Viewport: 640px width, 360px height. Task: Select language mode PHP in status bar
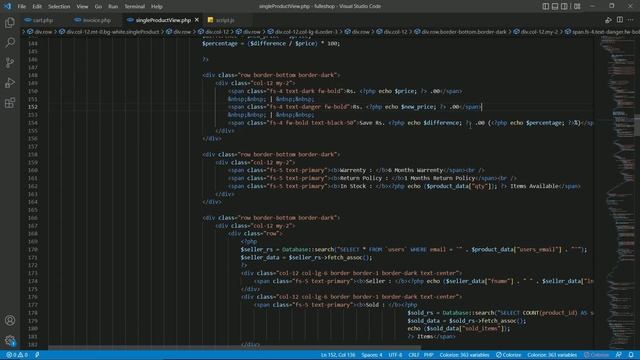click(428, 355)
